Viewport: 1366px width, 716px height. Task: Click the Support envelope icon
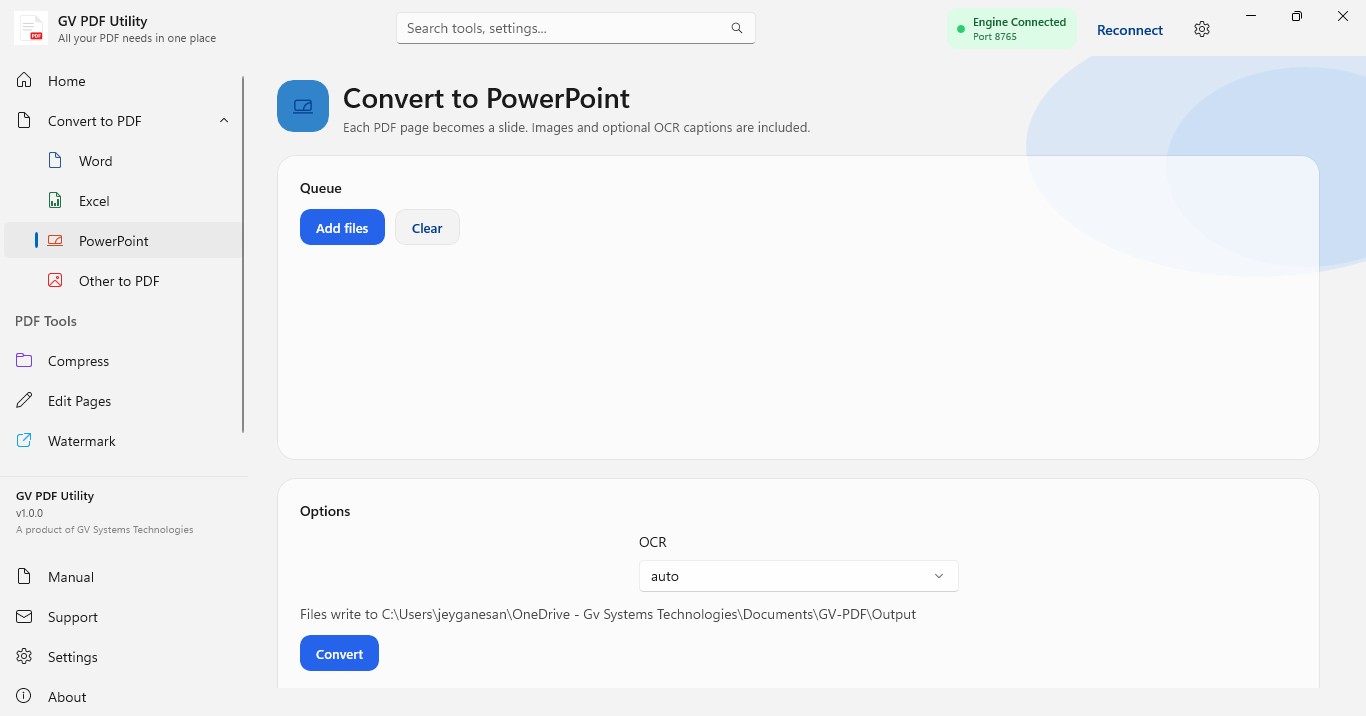(x=25, y=617)
